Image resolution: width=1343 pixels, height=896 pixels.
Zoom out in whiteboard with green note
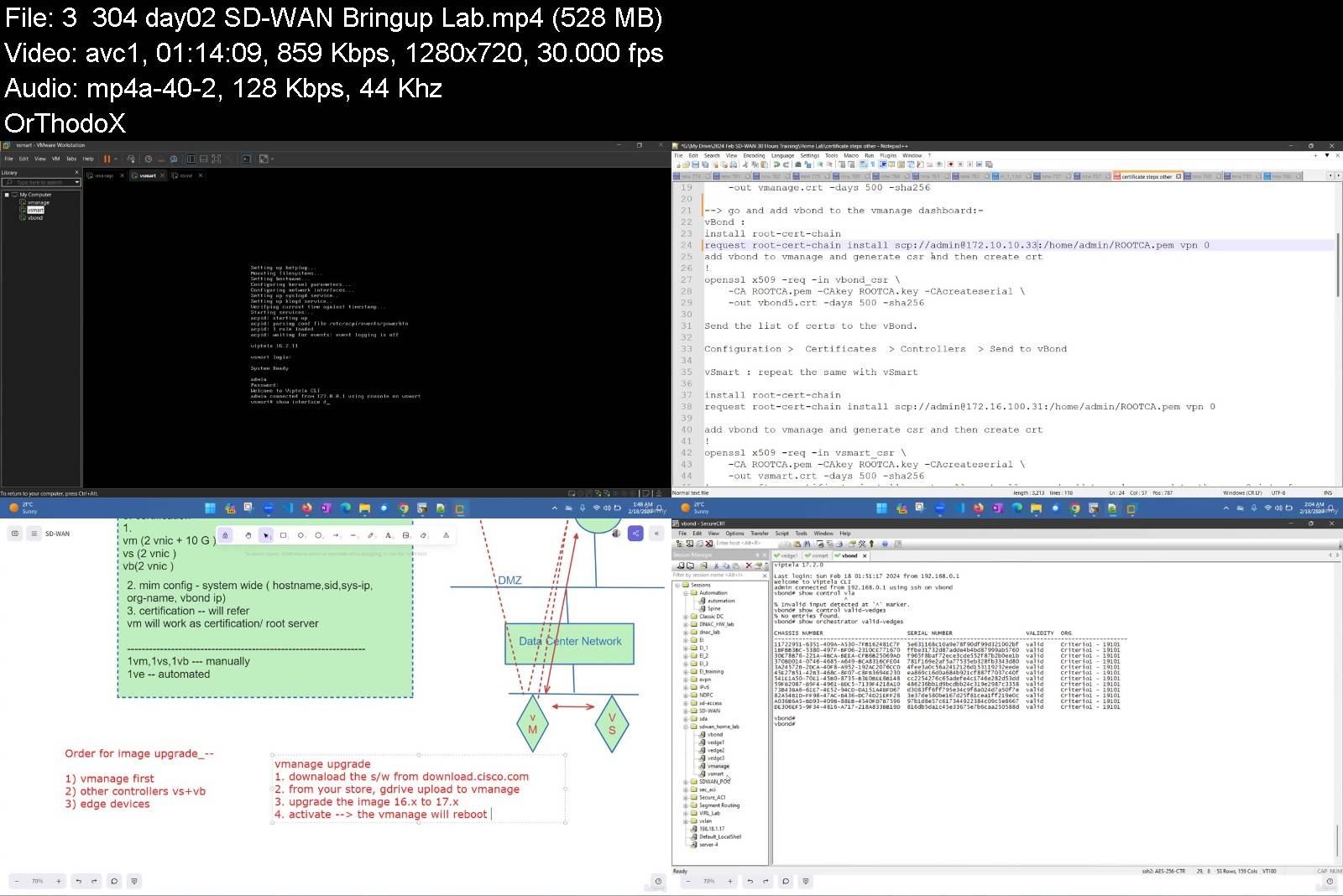[x=17, y=881]
